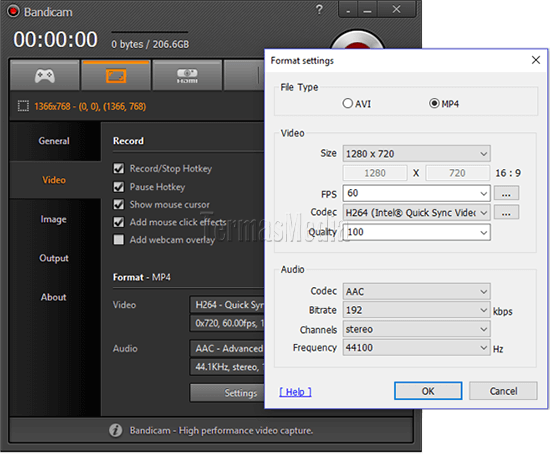Open the audio Channels dropdown
The height and width of the screenshot is (454, 550).
[x=416, y=329]
